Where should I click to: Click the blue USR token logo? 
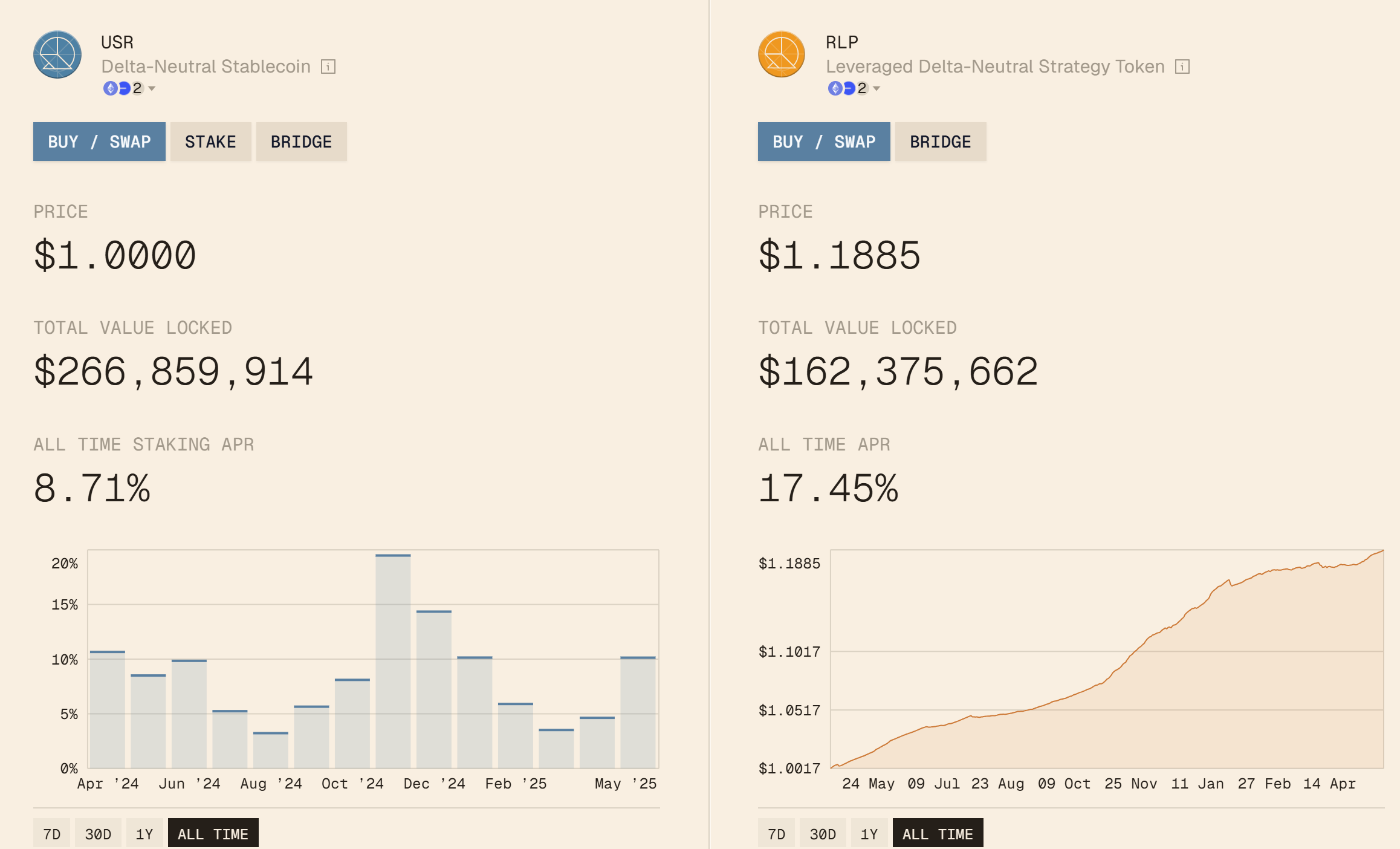[57, 54]
